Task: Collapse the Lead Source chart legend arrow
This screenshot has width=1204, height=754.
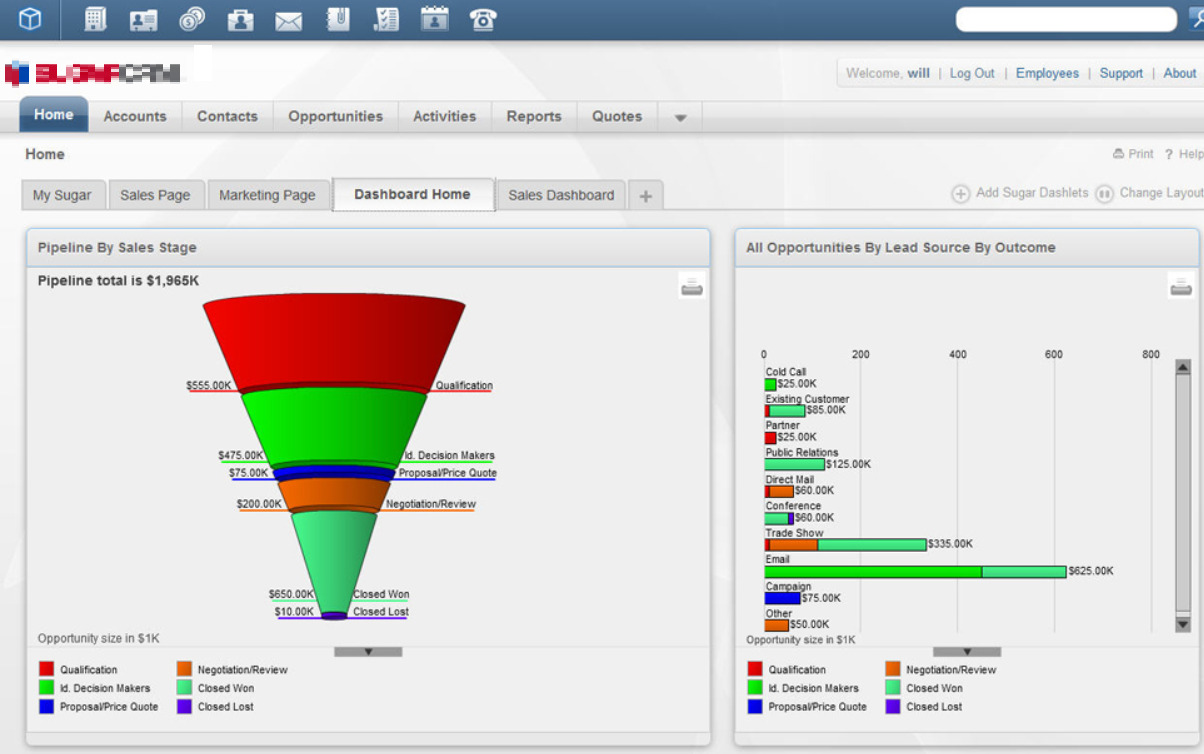Action: [x=967, y=651]
